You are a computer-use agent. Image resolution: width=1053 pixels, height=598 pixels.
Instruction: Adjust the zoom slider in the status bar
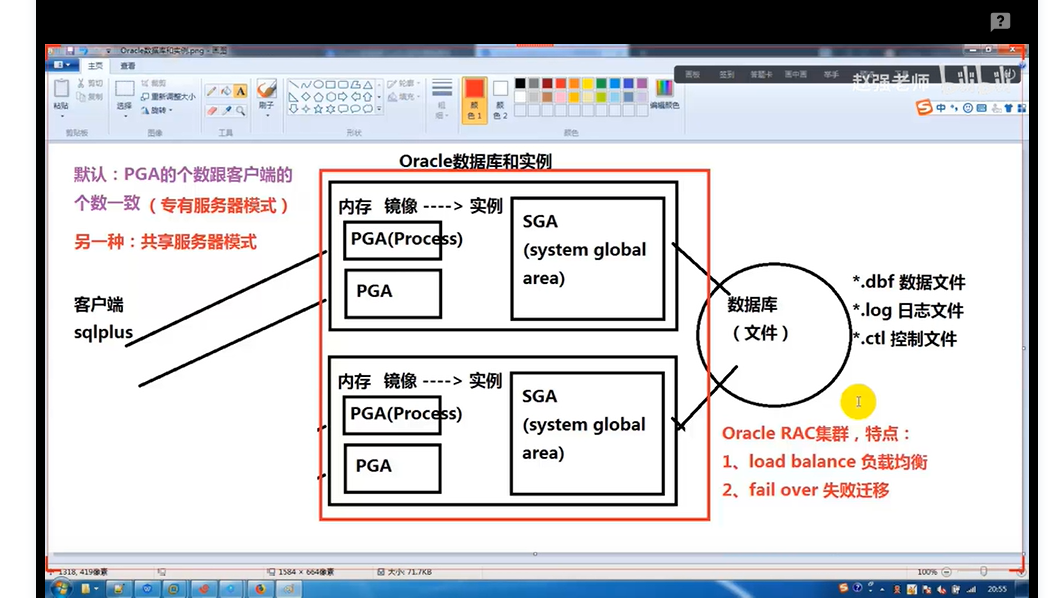coord(983,571)
